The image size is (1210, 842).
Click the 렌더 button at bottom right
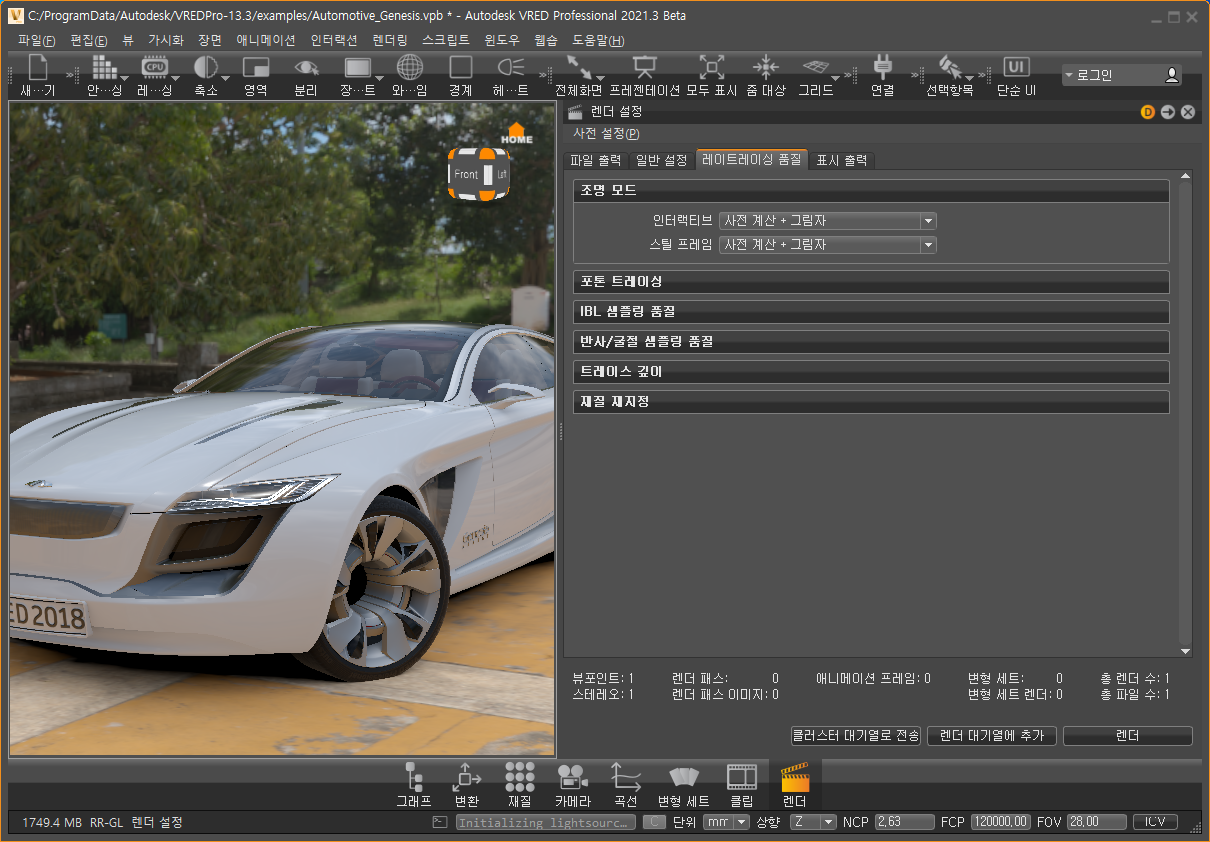[x=1127, y=736]
